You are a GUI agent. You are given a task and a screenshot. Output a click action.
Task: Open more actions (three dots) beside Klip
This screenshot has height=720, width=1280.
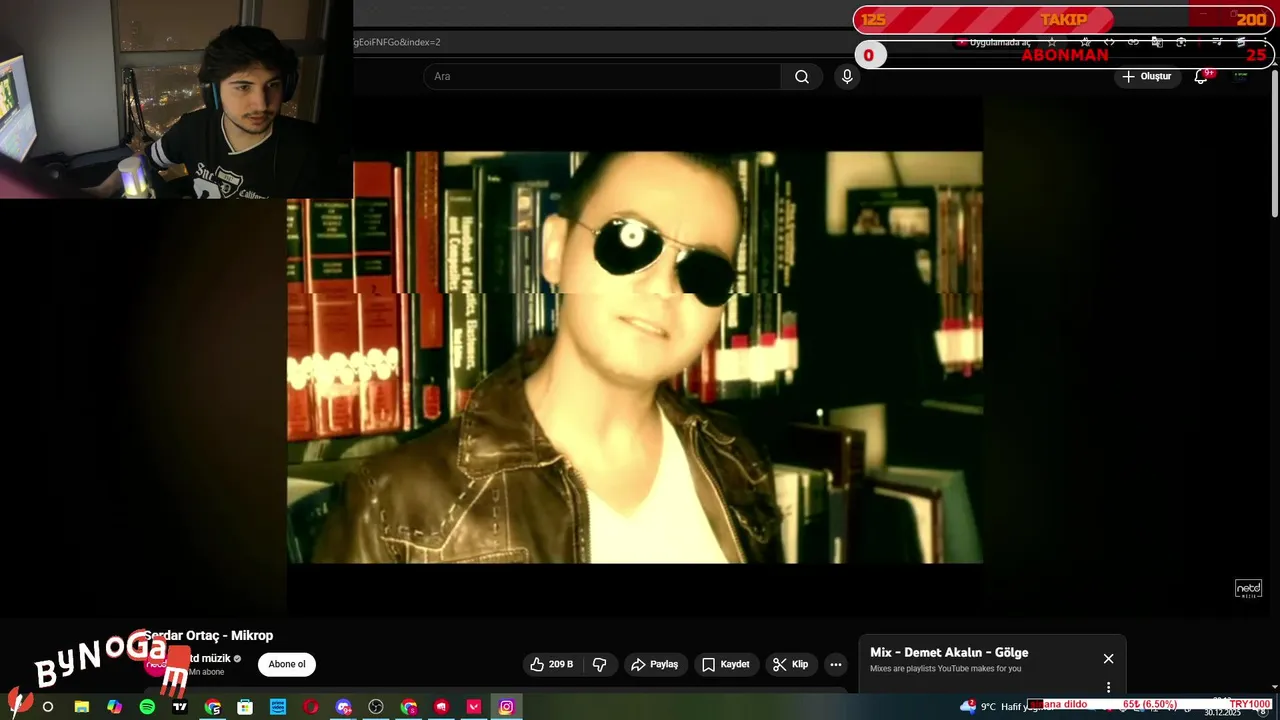point(836,664)
